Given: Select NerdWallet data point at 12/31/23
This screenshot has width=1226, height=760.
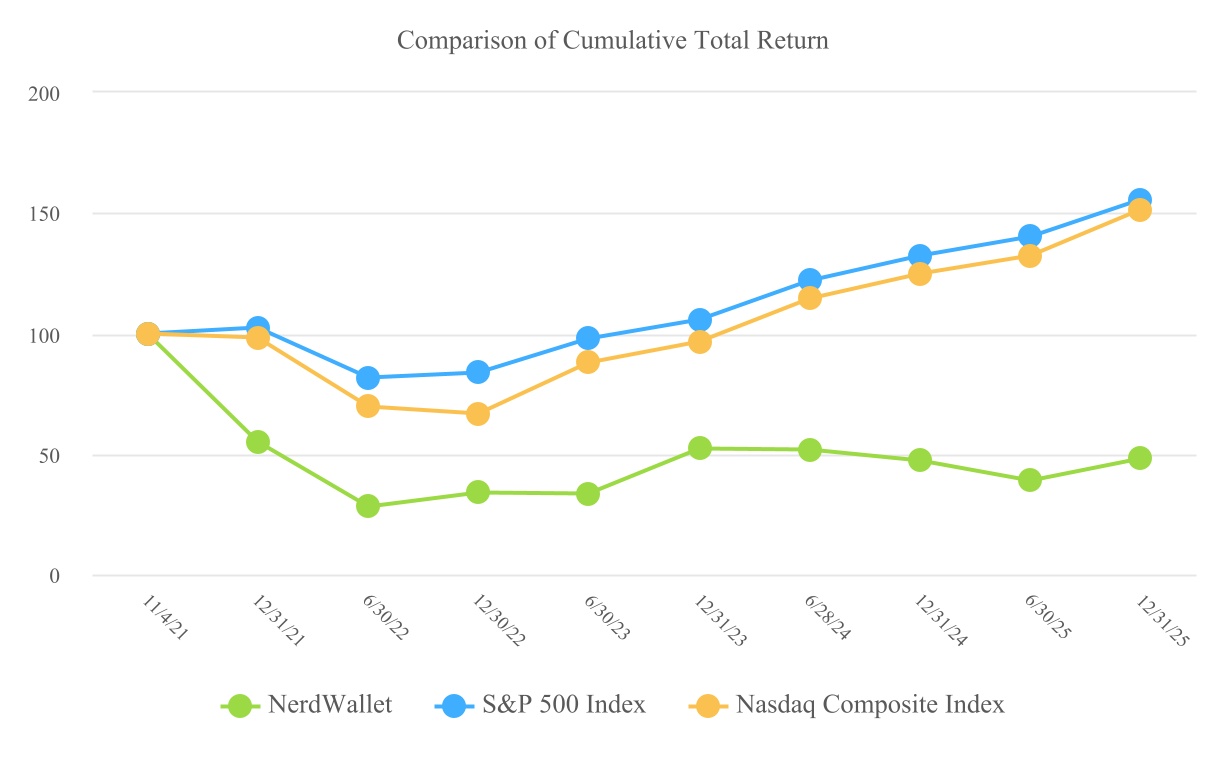Looking at the screenshot, I should coord(700,448).
